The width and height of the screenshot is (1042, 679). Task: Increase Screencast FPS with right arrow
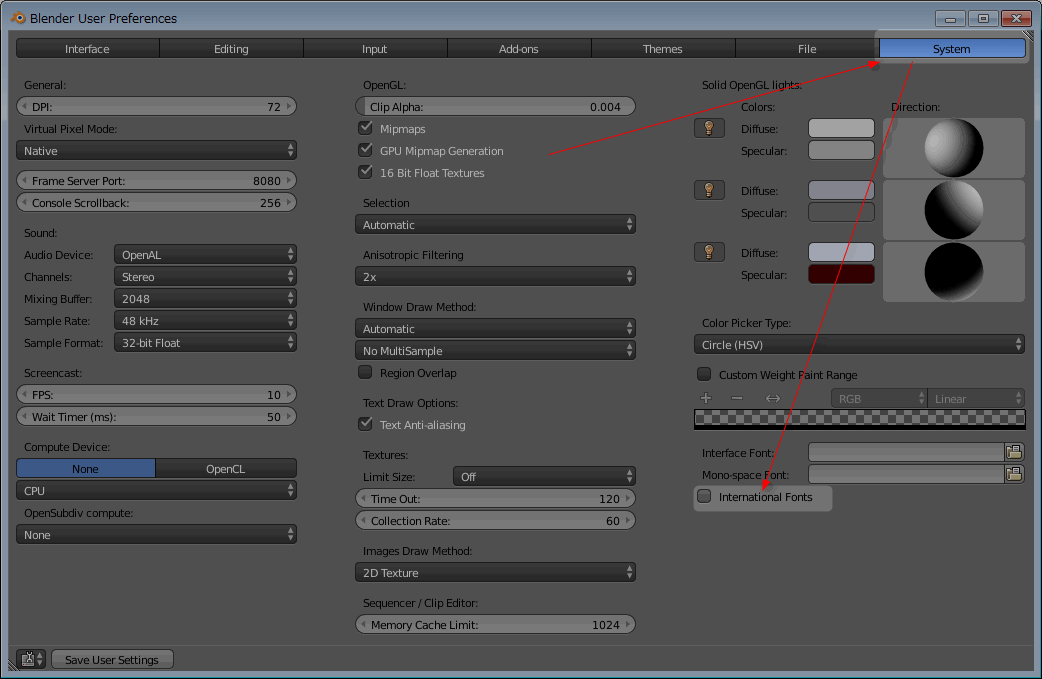(x=289, y=395)
